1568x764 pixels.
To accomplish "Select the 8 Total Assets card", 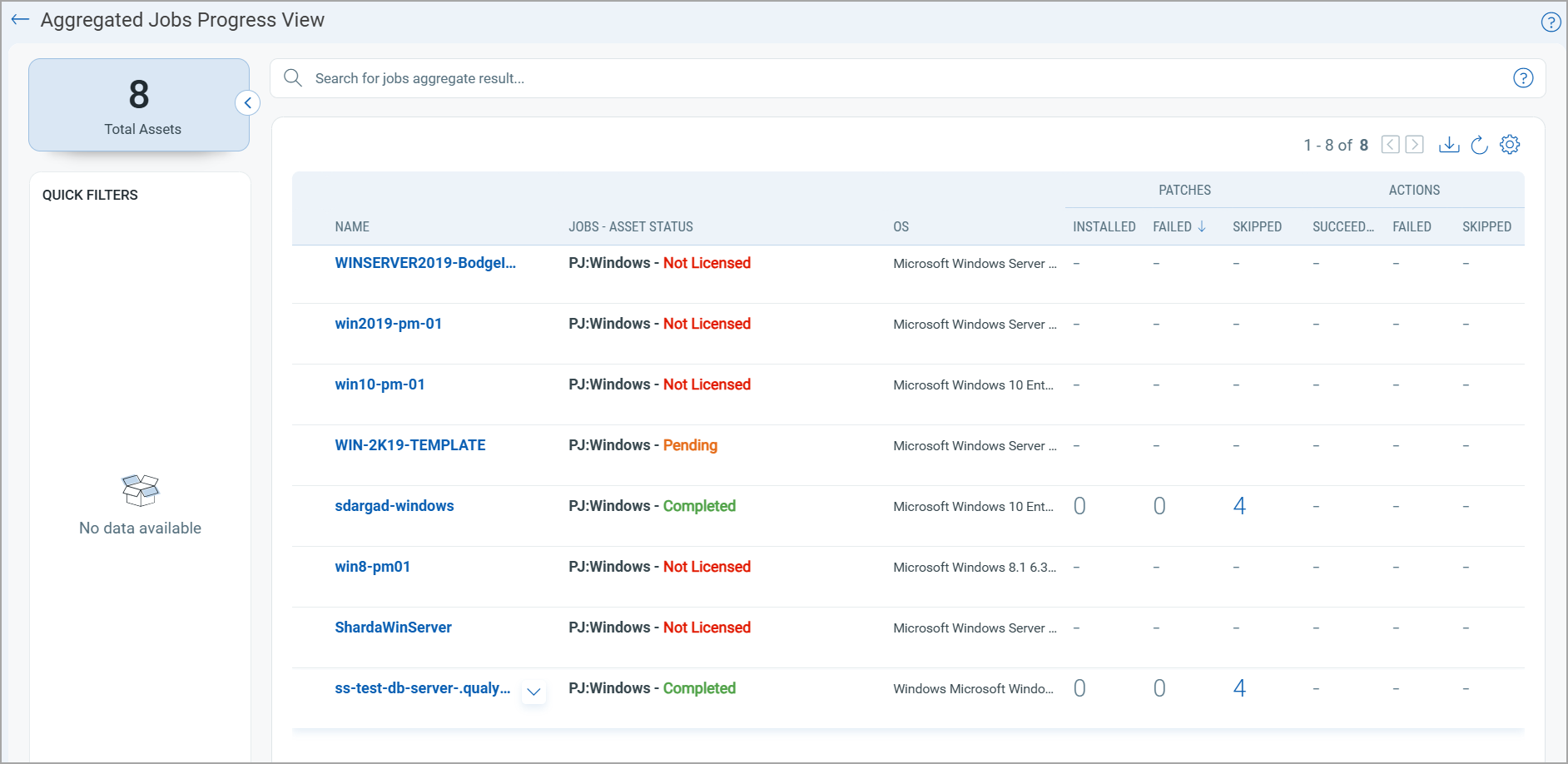I will coord(139,105).
